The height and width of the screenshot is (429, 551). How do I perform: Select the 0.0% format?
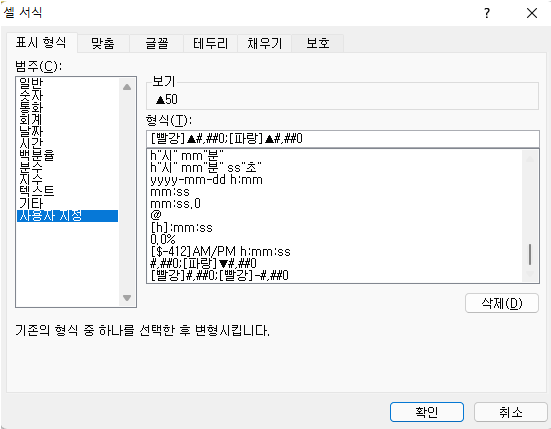(336, 239)
